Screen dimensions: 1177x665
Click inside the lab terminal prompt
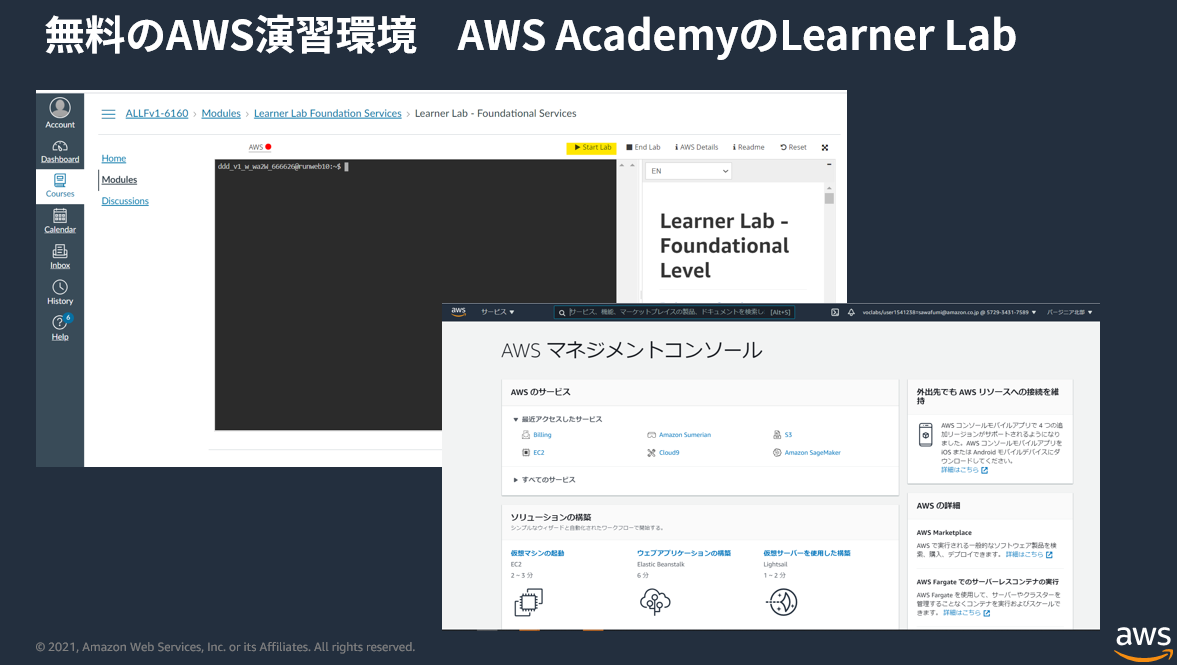pos(282,167)
